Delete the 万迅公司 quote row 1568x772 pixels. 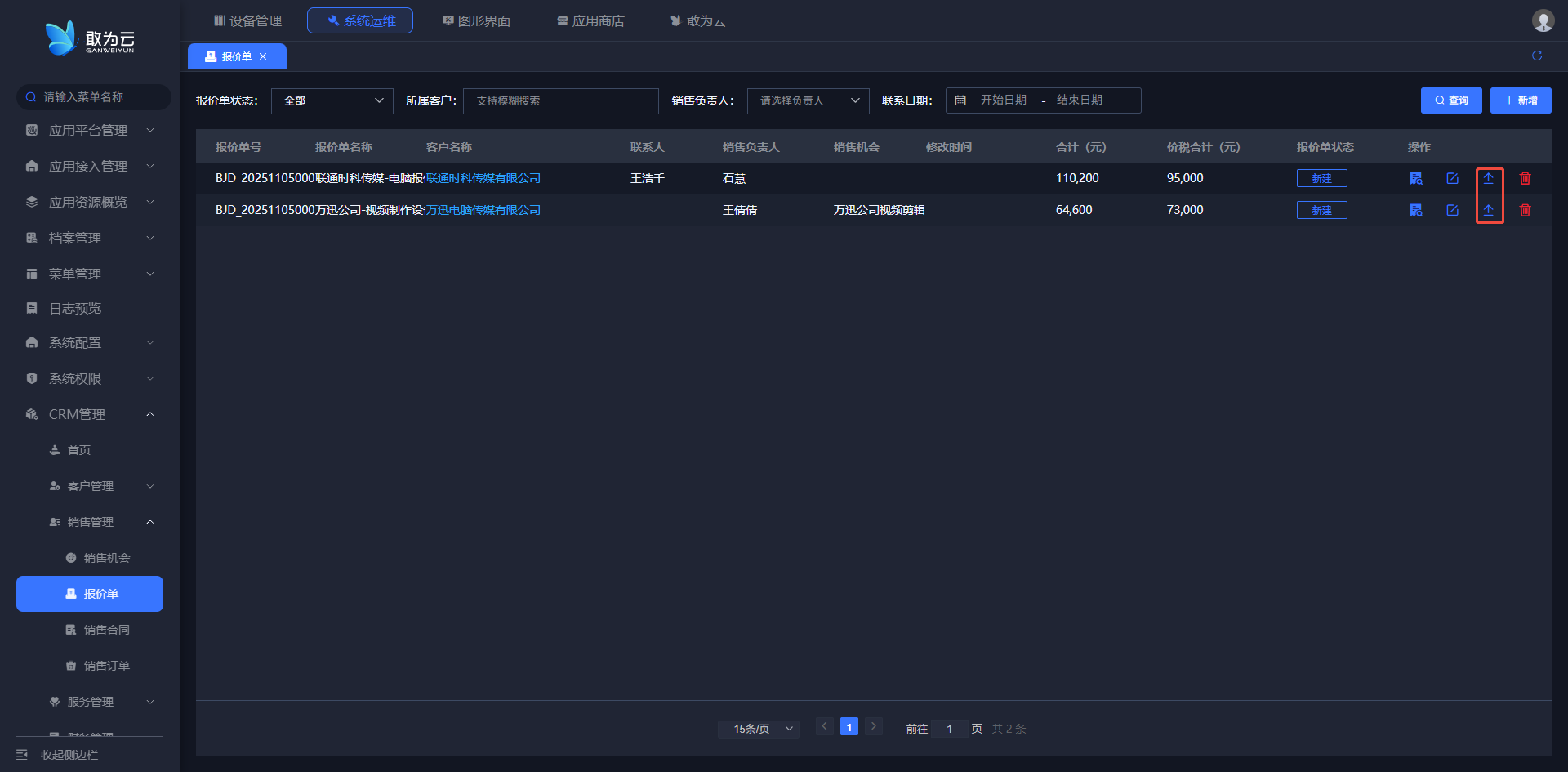[x=1525, y=210]
